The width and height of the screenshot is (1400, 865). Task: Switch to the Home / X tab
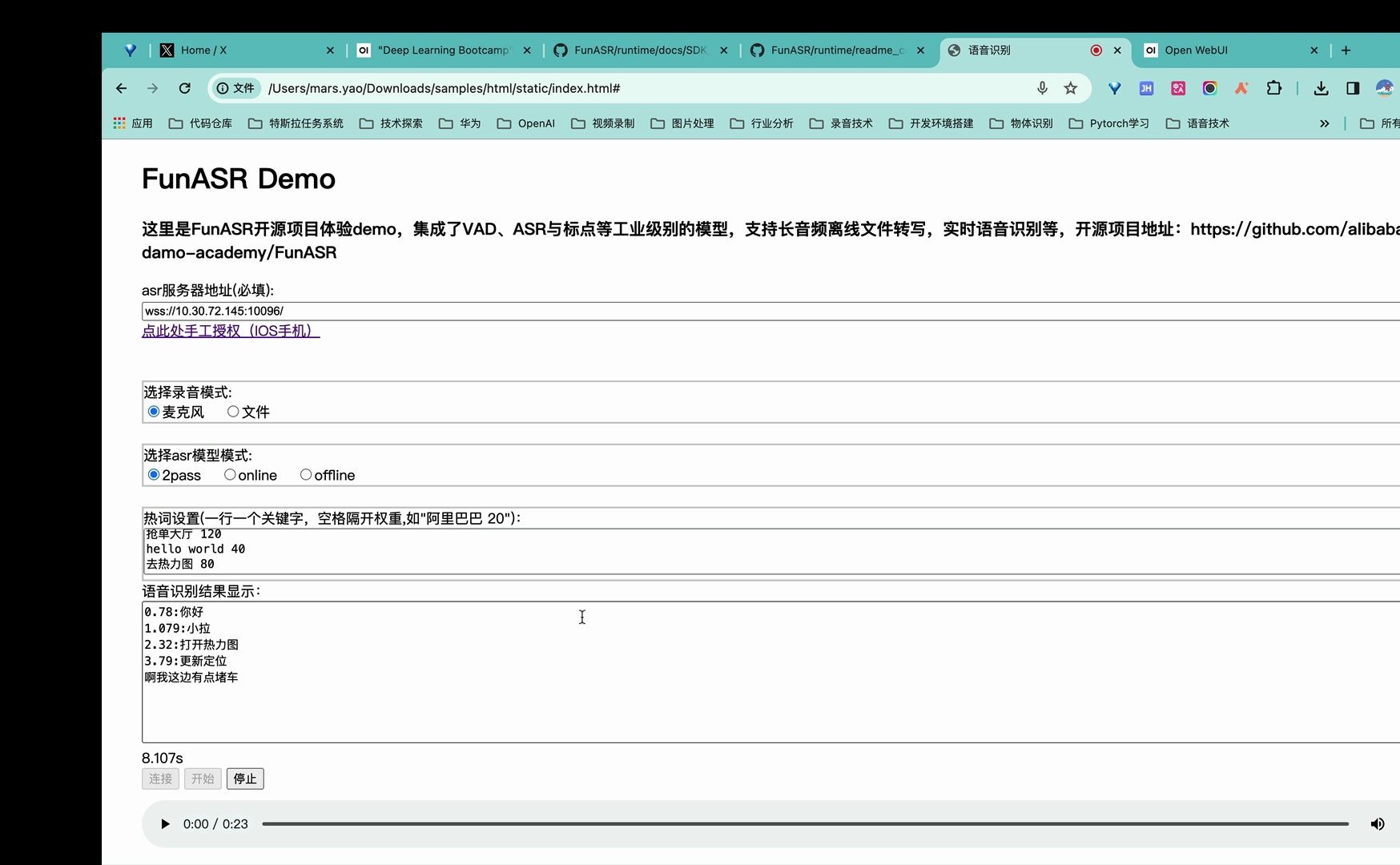[247, 50]
